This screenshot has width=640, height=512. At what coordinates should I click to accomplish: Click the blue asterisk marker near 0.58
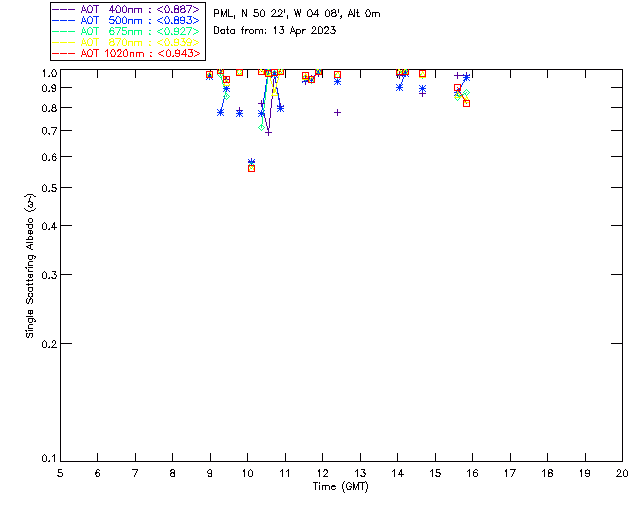[x=251, y=162]
